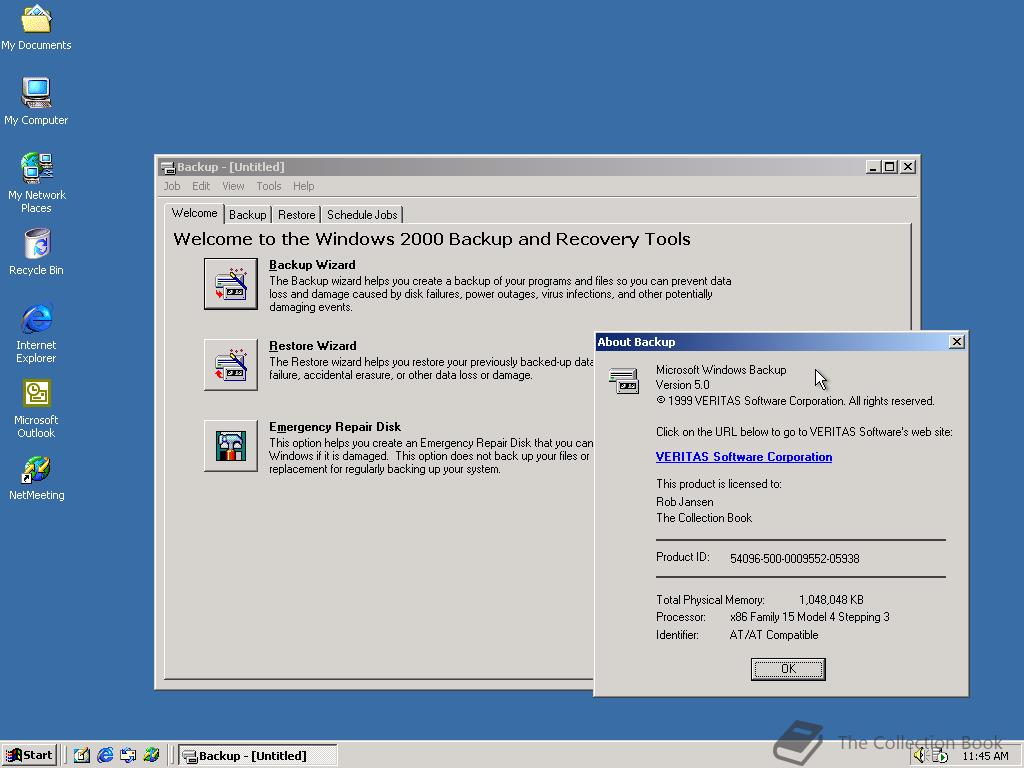Open the Start menu
1024x768 pixels.
[x=29, y=756]
